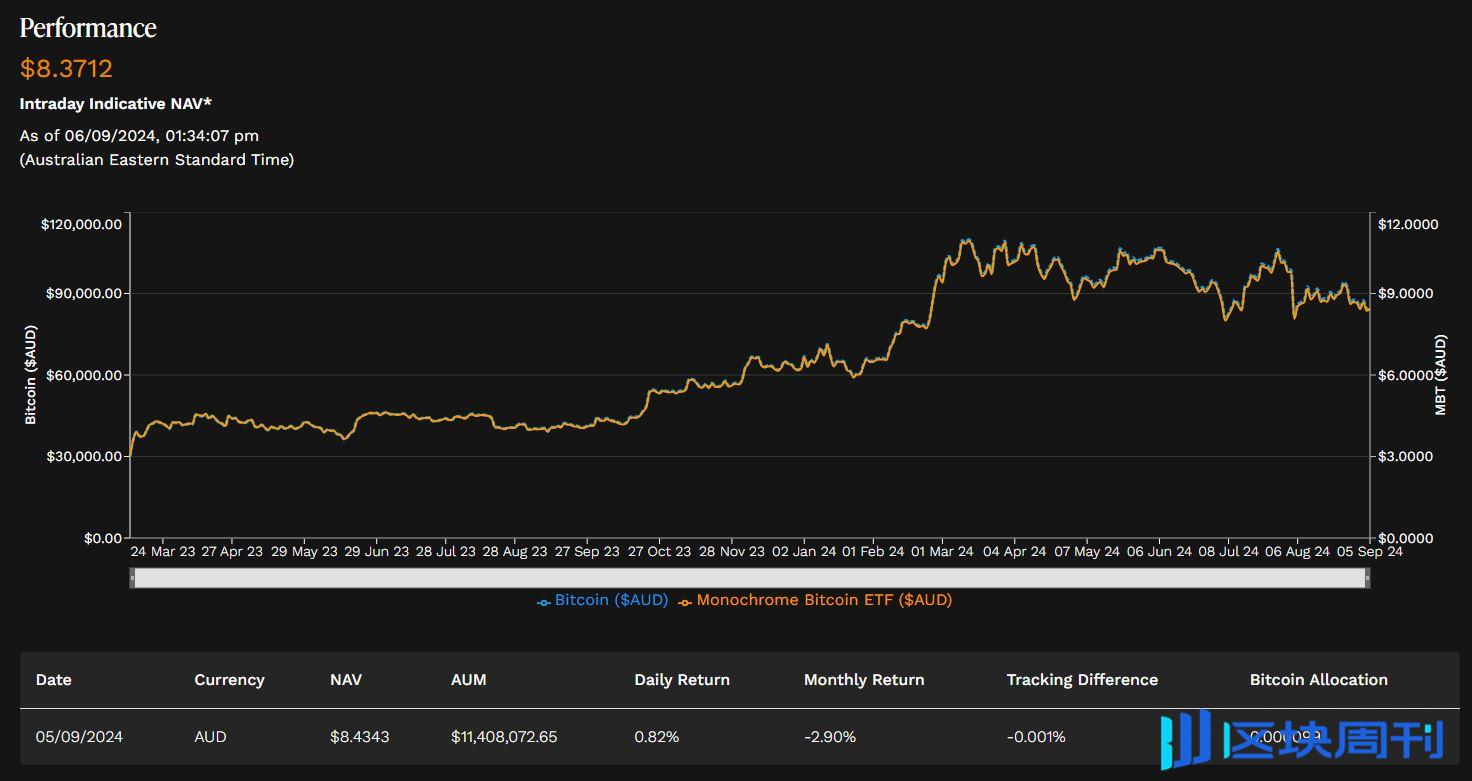Click the AUM column header
This screenshot has width=1472, height=781.
point(468,680)
